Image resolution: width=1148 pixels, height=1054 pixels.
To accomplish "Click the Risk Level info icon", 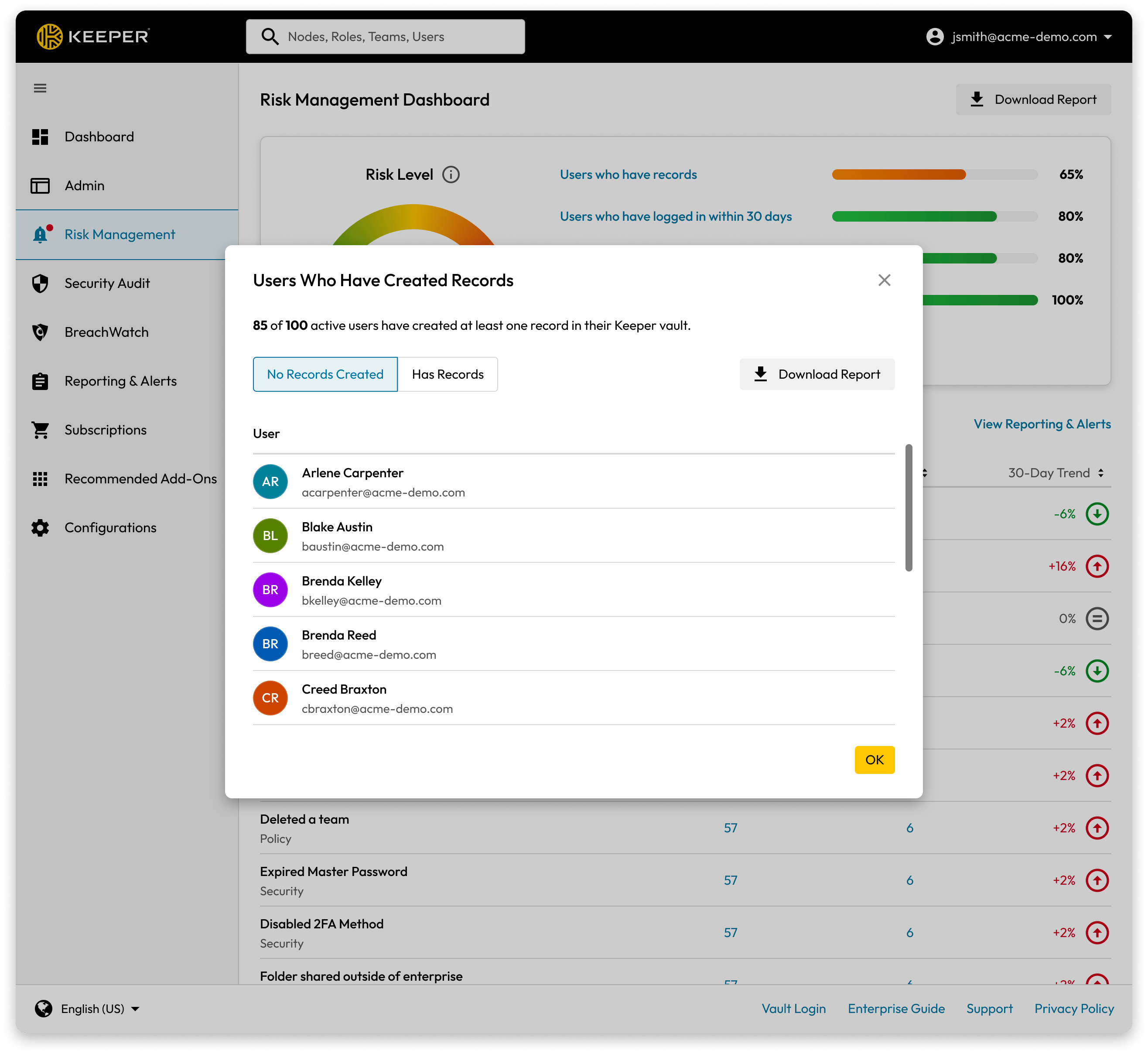I will coord(451,174).
